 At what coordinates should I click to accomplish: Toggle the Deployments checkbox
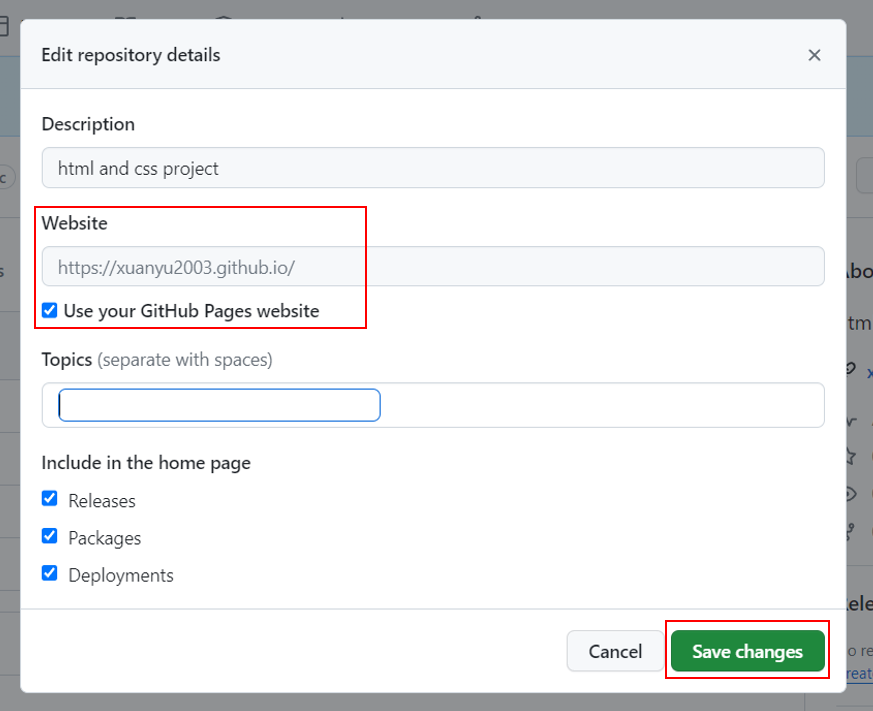point(50,573)
